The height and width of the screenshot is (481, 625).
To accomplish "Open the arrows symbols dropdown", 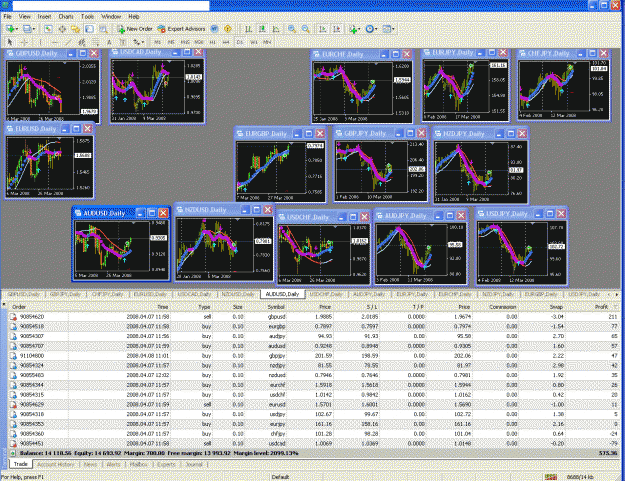I will (x=138, y=42).
